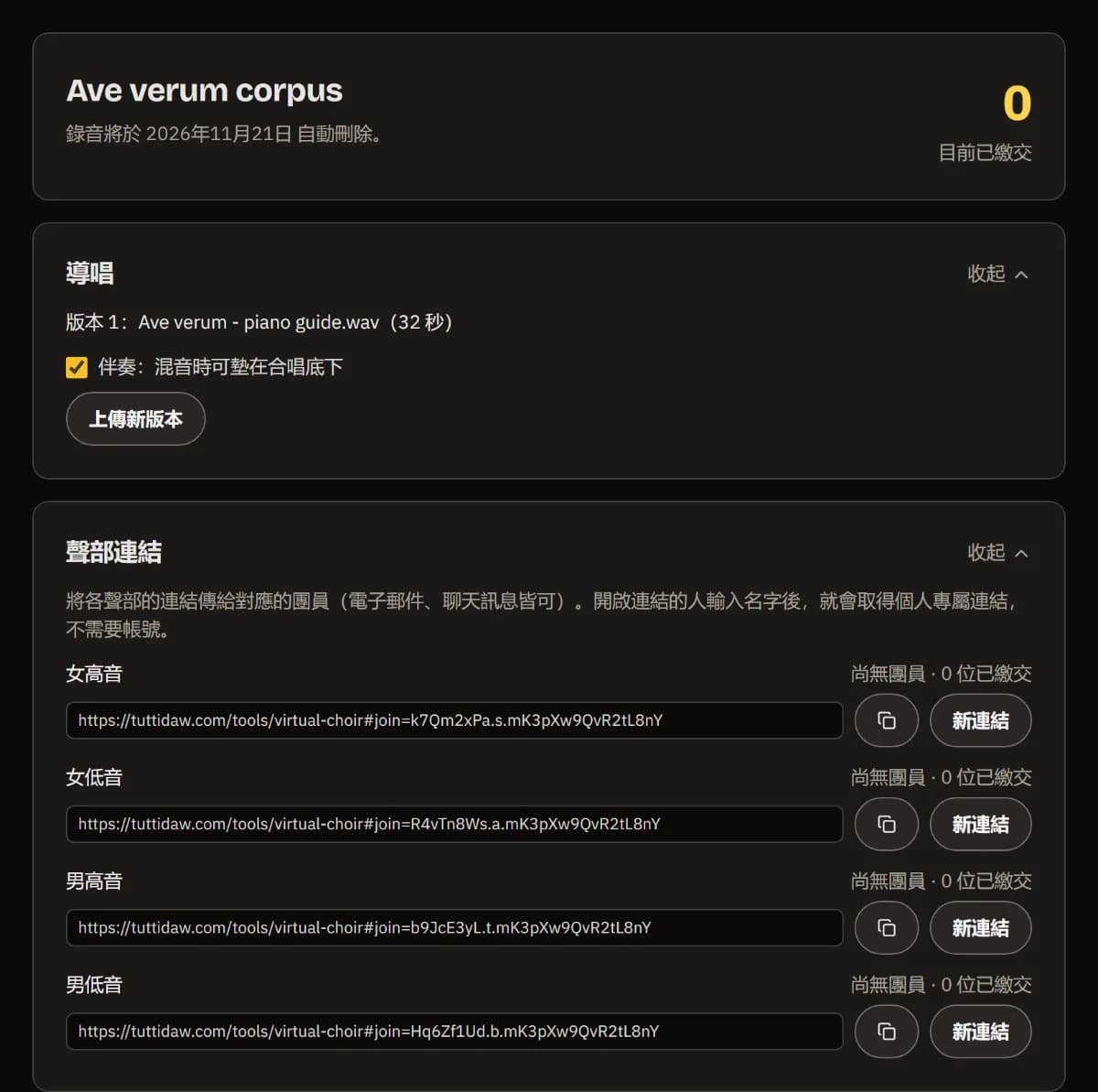1098x1092 pixels.
Task: Click the 導唱 heading
Action: [90, 273]
